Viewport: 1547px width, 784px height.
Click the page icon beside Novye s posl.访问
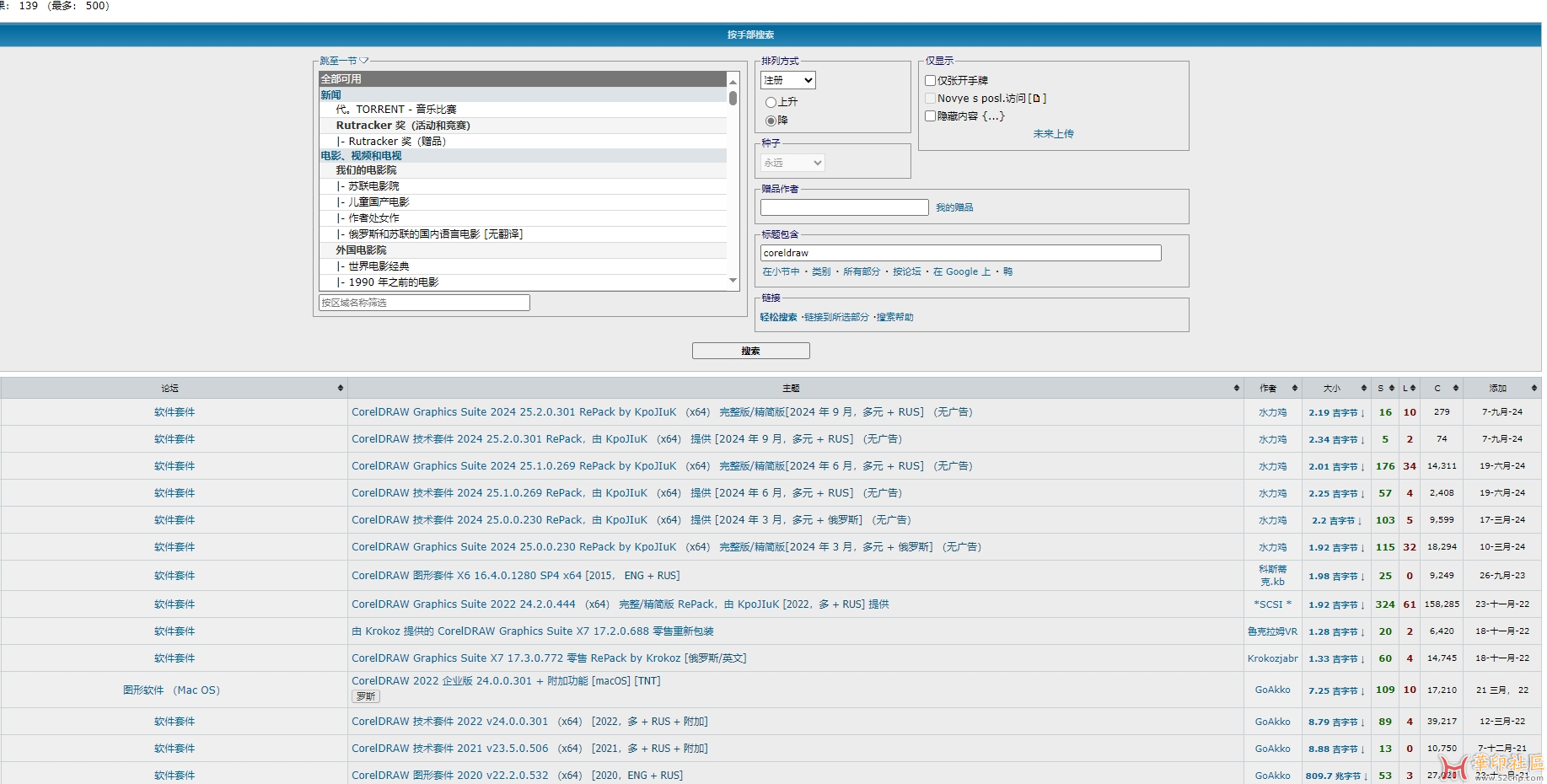click(x=1037, y=99)
